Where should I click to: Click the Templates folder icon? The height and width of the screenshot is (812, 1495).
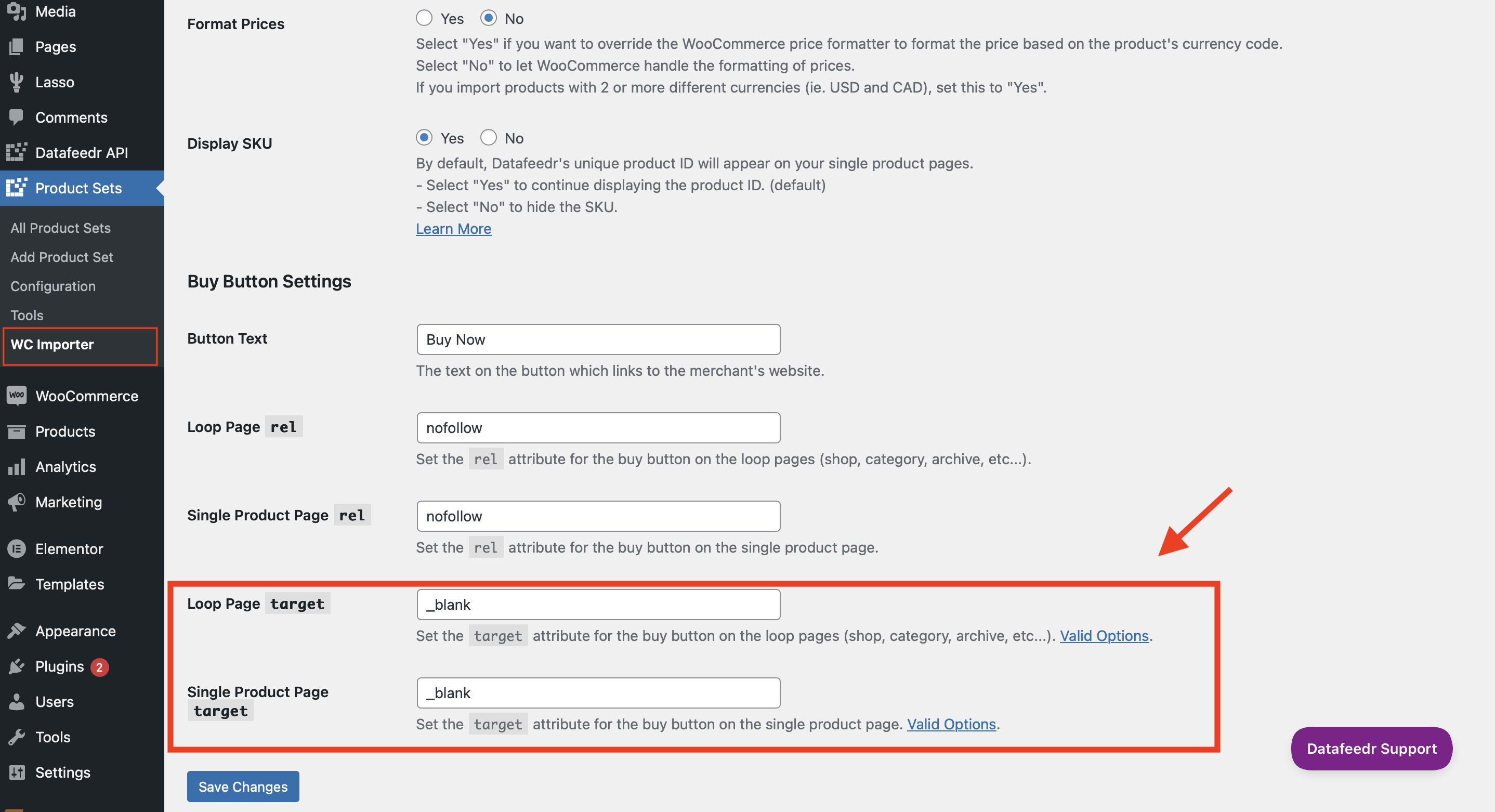point(17,583)
